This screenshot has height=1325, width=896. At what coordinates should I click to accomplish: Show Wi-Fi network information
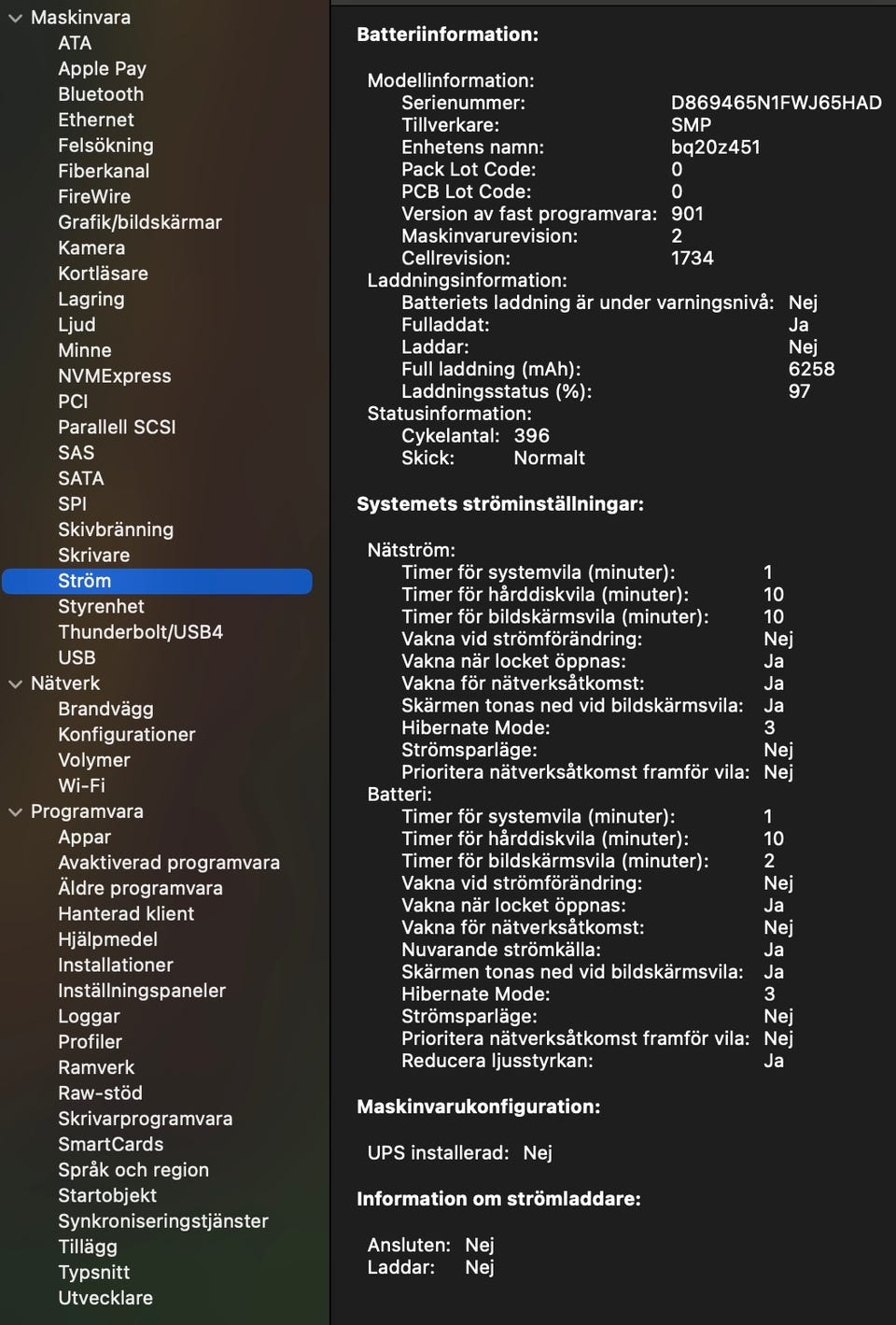click(81, 785)
